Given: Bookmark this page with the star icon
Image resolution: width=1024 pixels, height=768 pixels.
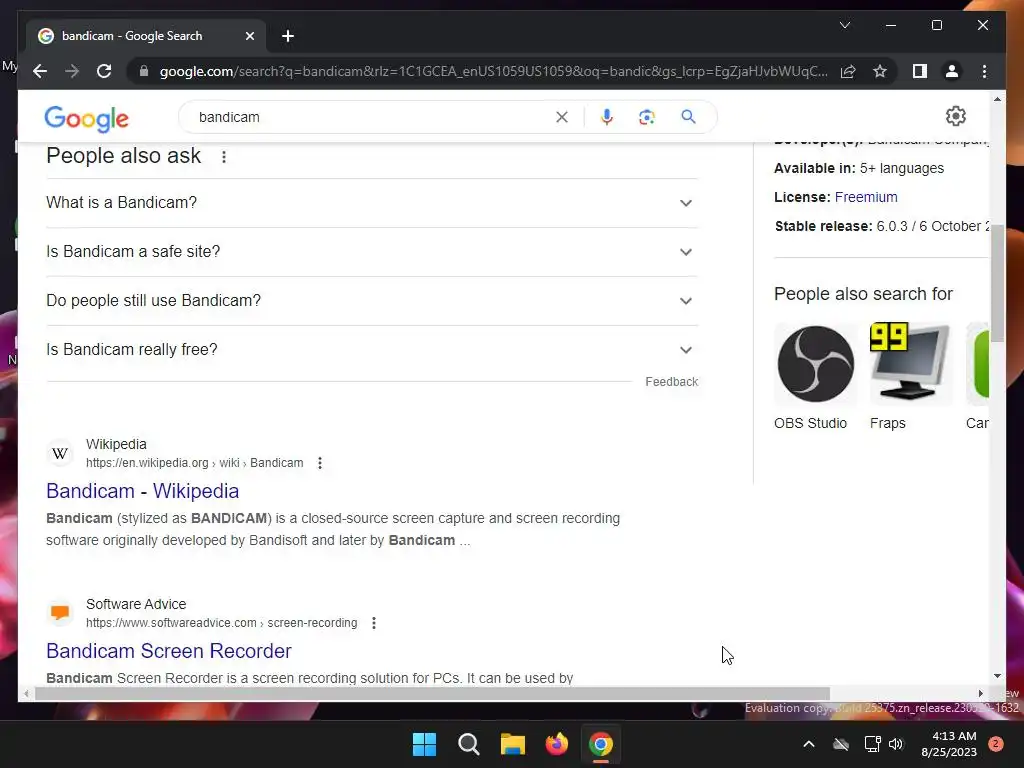Looking at the screenshot, I should click(x=880, y=71).
